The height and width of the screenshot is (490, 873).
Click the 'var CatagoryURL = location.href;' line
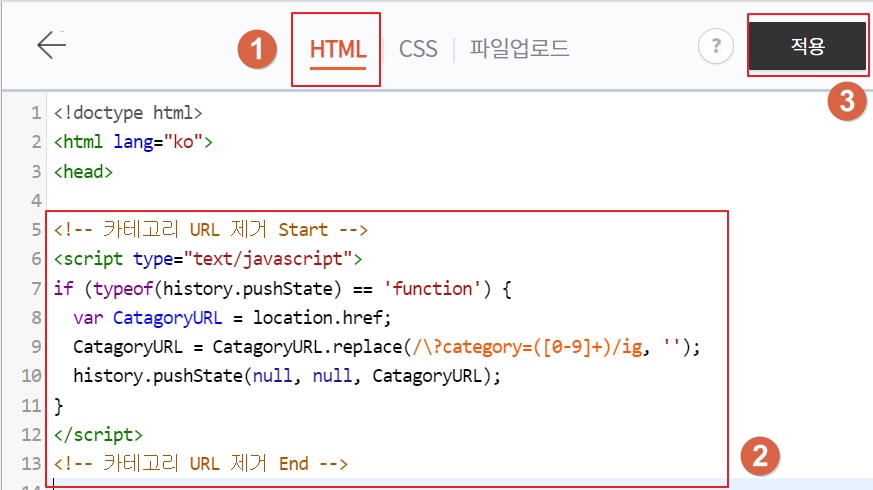coord(232,318)
